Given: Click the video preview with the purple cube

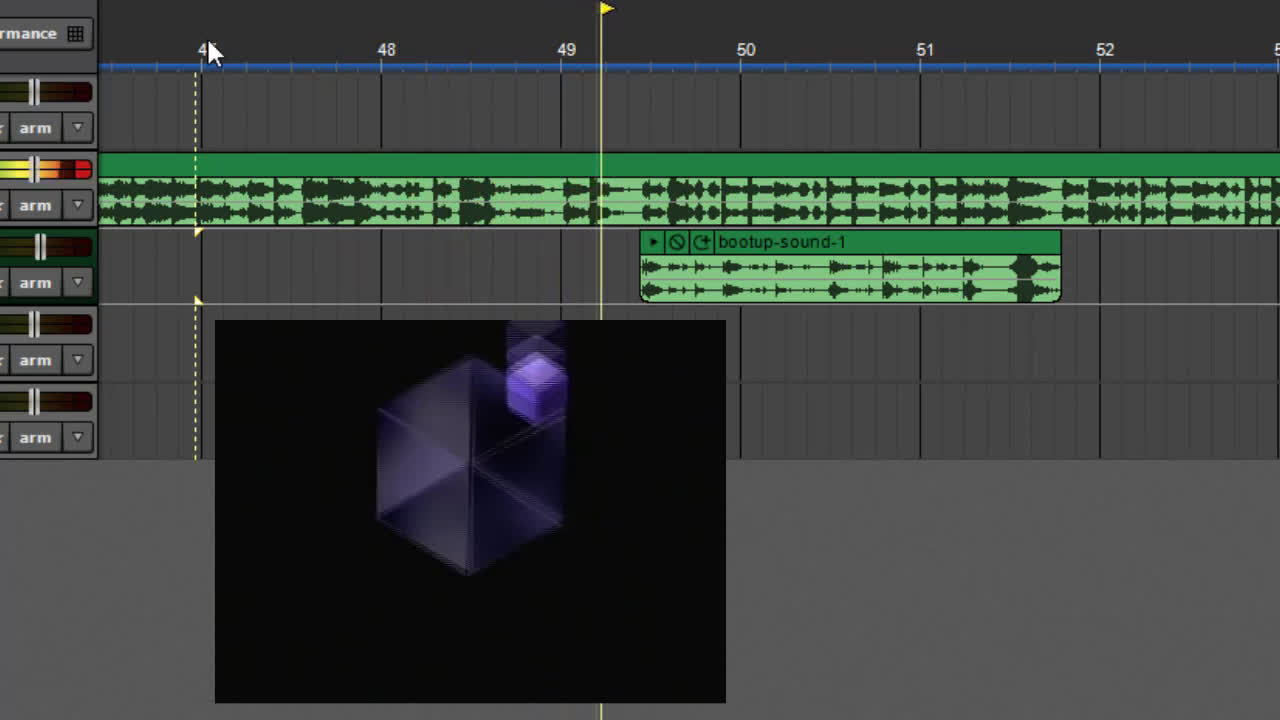Looking at the screenshot, I should coord(470,510).
